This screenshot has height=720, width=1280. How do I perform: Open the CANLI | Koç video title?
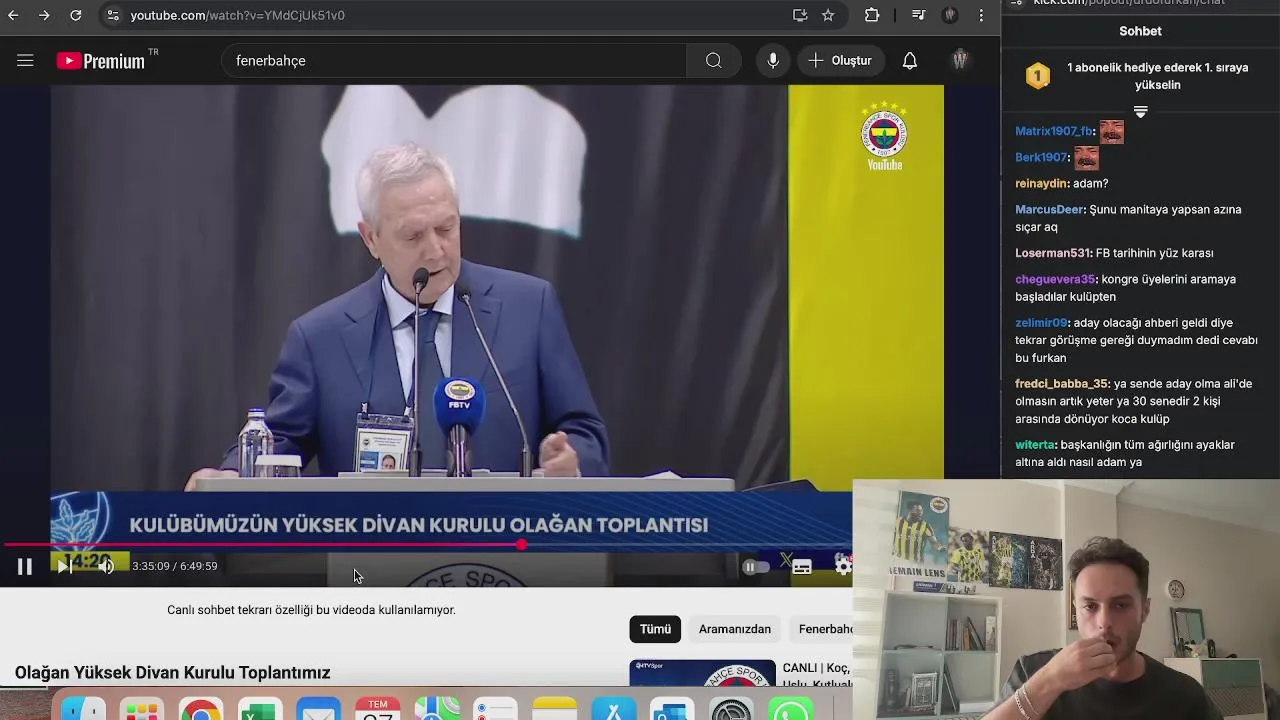pyautogui.click(x=817, y=675)
